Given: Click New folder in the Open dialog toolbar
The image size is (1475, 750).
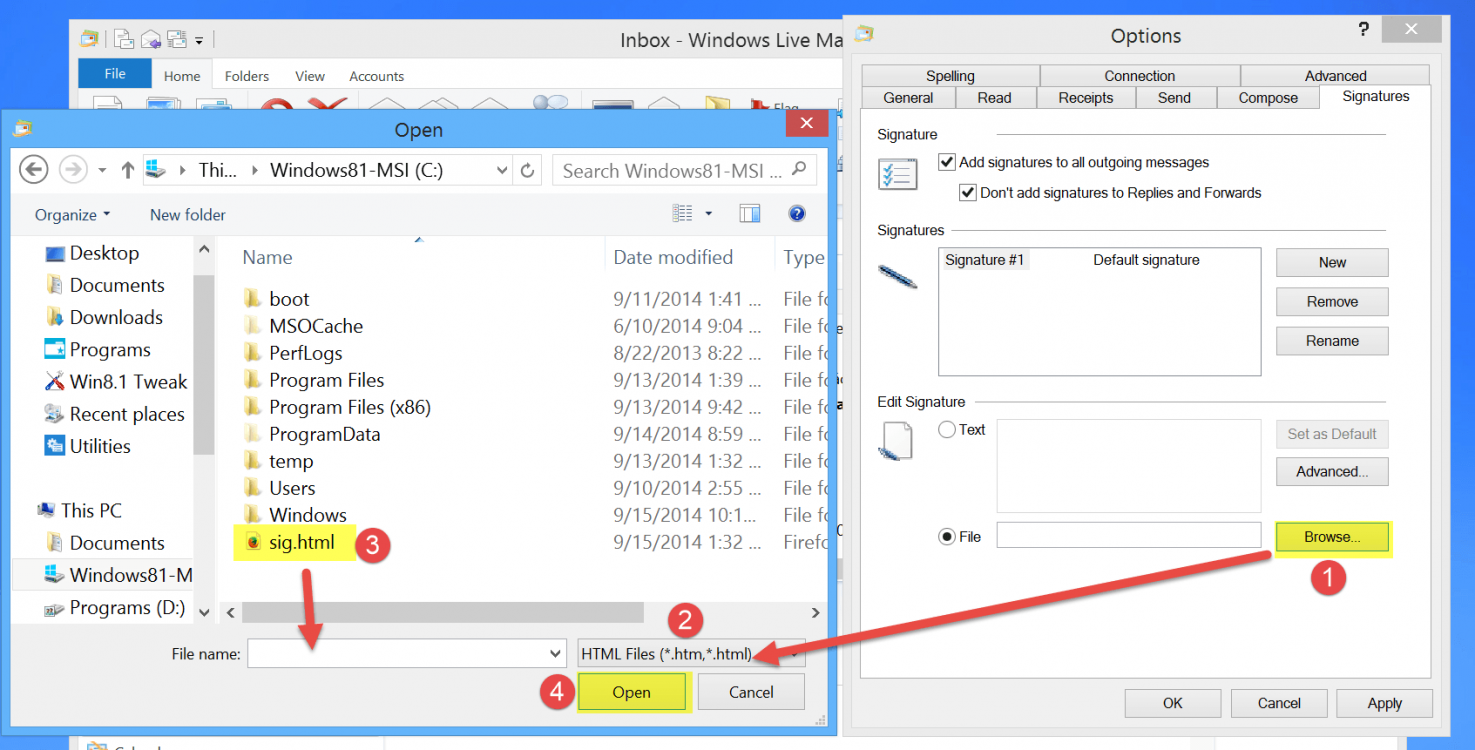Looking at the screenshot, I should 188,215.
